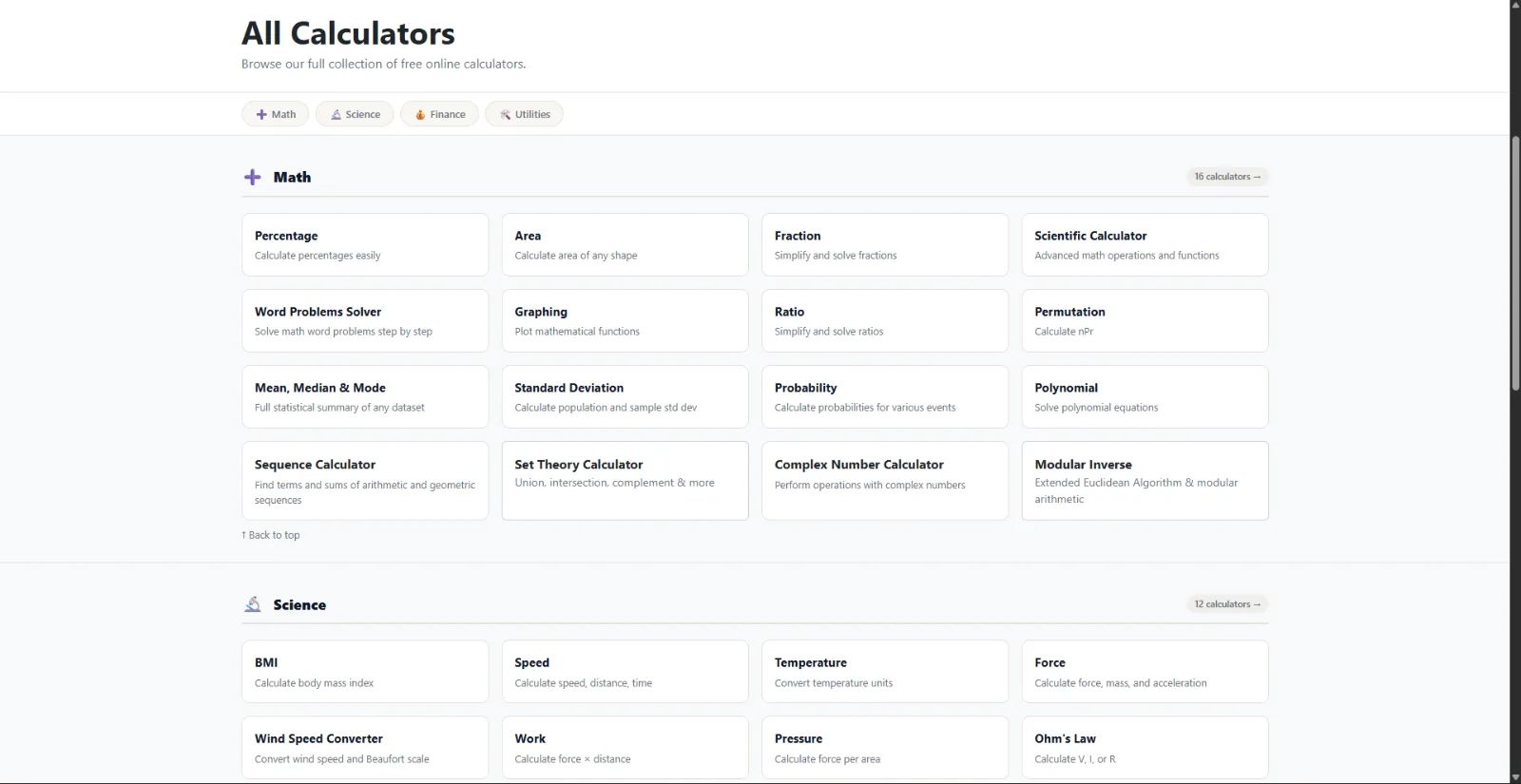Open the Area calculator card

(626, 245)
